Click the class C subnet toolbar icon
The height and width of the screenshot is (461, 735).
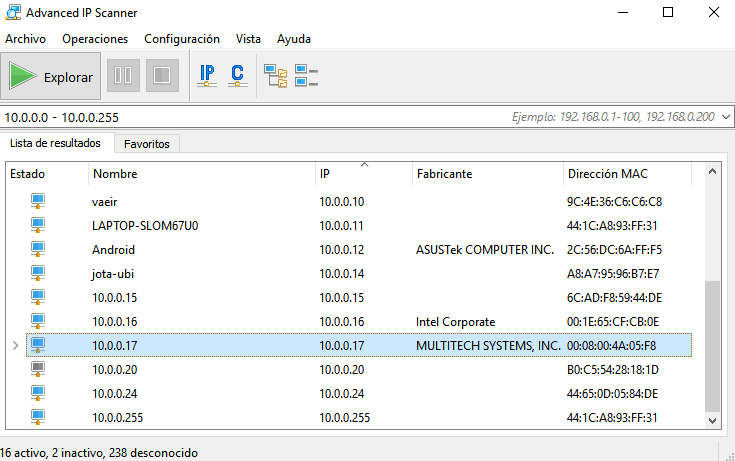click(238, 76)
